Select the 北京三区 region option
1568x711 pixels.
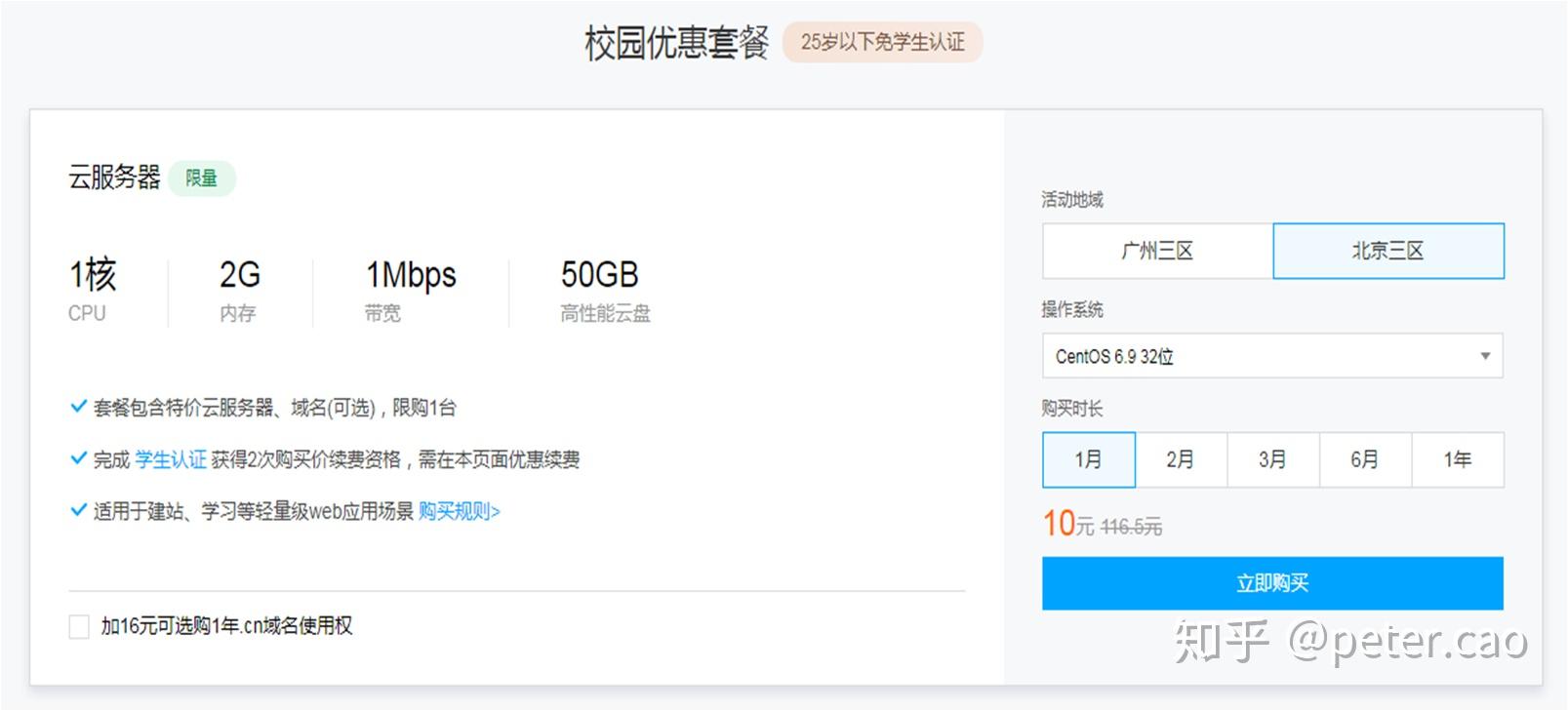coord(1388,251)
